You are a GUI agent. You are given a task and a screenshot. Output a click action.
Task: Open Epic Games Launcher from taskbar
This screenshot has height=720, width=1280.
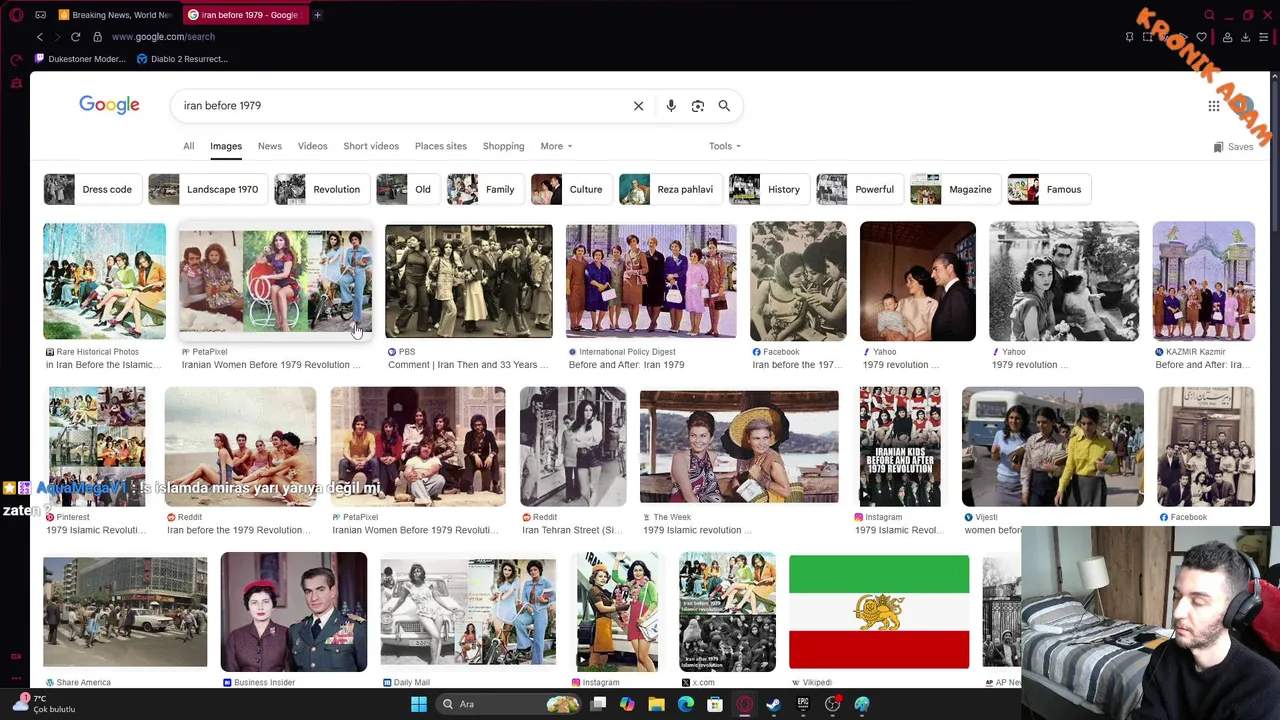point(803,704)
